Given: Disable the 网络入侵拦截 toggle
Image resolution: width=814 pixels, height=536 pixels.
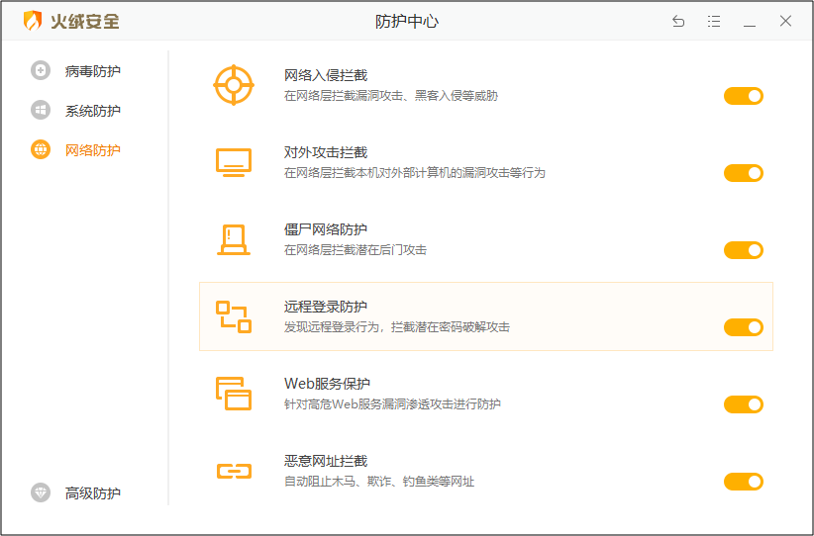Looking at the screenshot, I should coord(743,96).
